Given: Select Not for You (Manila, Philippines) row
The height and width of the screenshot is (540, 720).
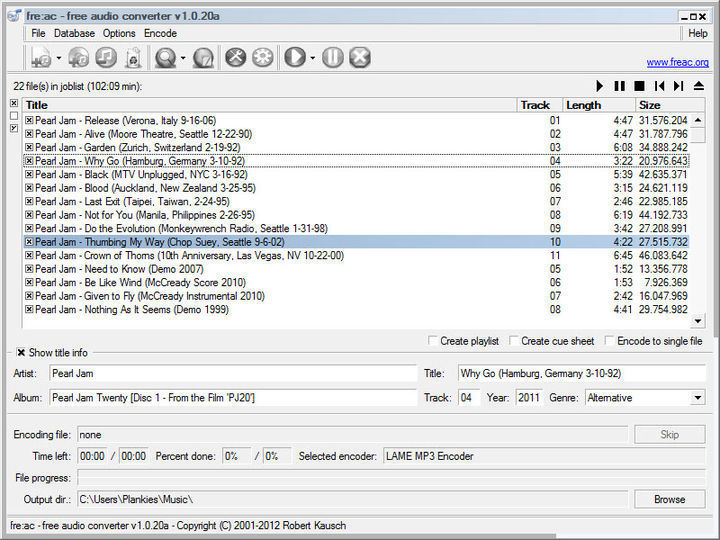Looking at the screenshot, I should [356, 215].
